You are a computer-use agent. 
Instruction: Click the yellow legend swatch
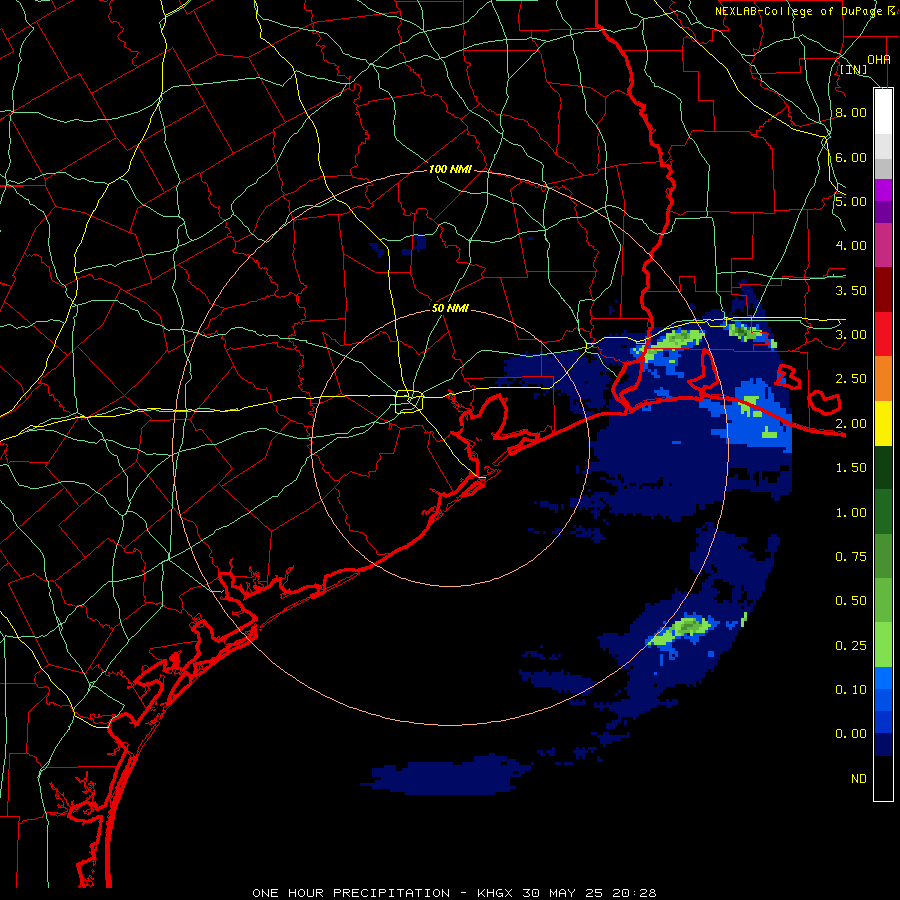(883, 424)
